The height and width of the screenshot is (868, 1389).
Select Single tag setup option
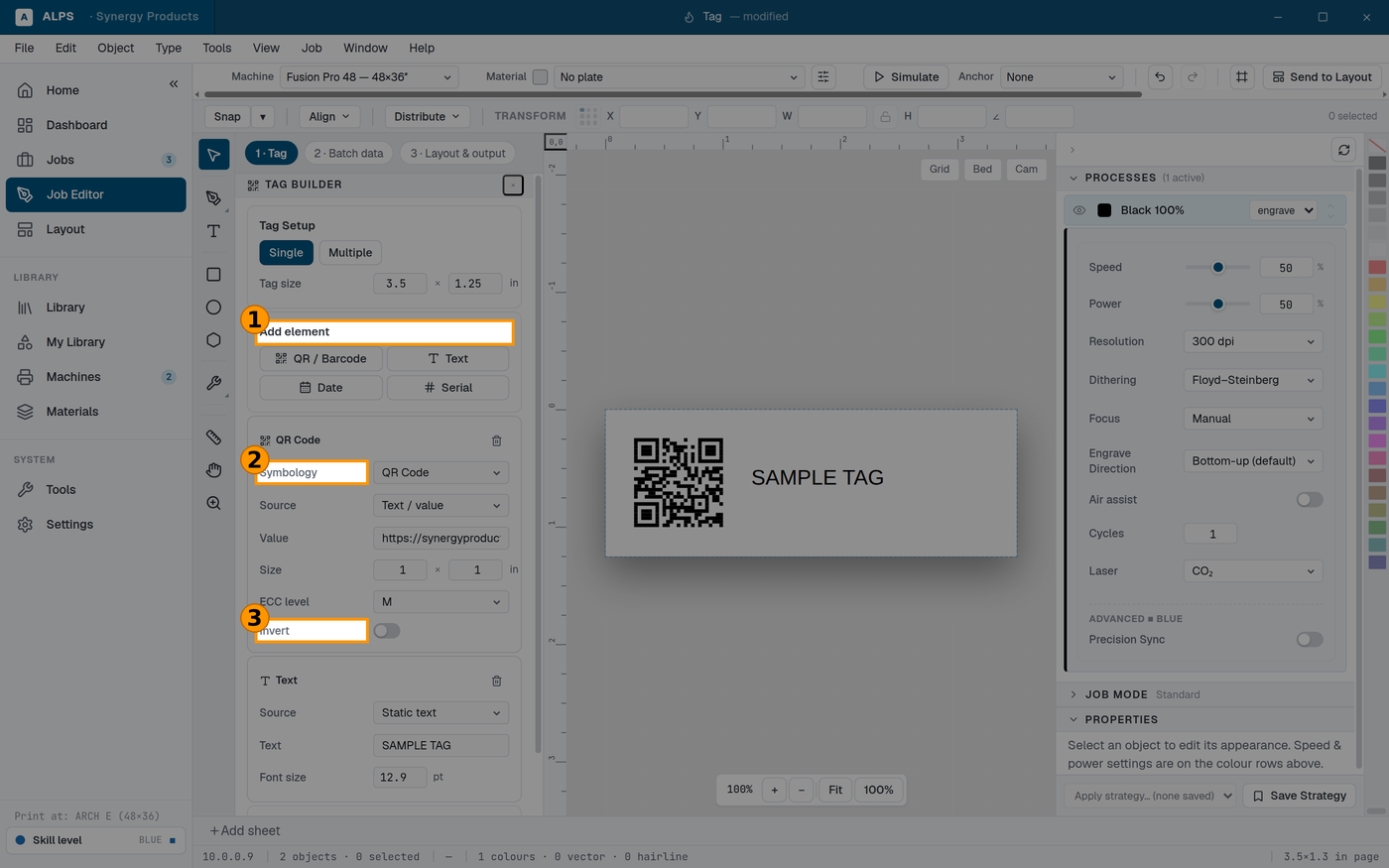[x=286, y=253]
